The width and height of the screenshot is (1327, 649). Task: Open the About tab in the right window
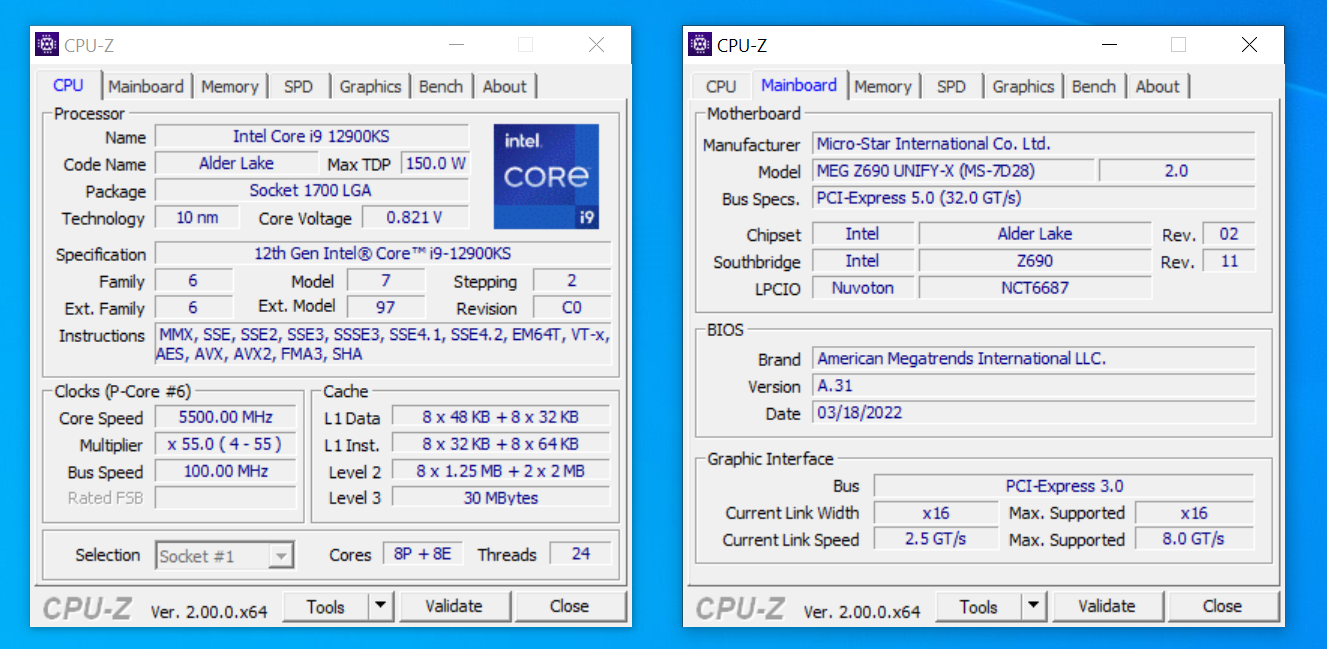pos(1157,86)
